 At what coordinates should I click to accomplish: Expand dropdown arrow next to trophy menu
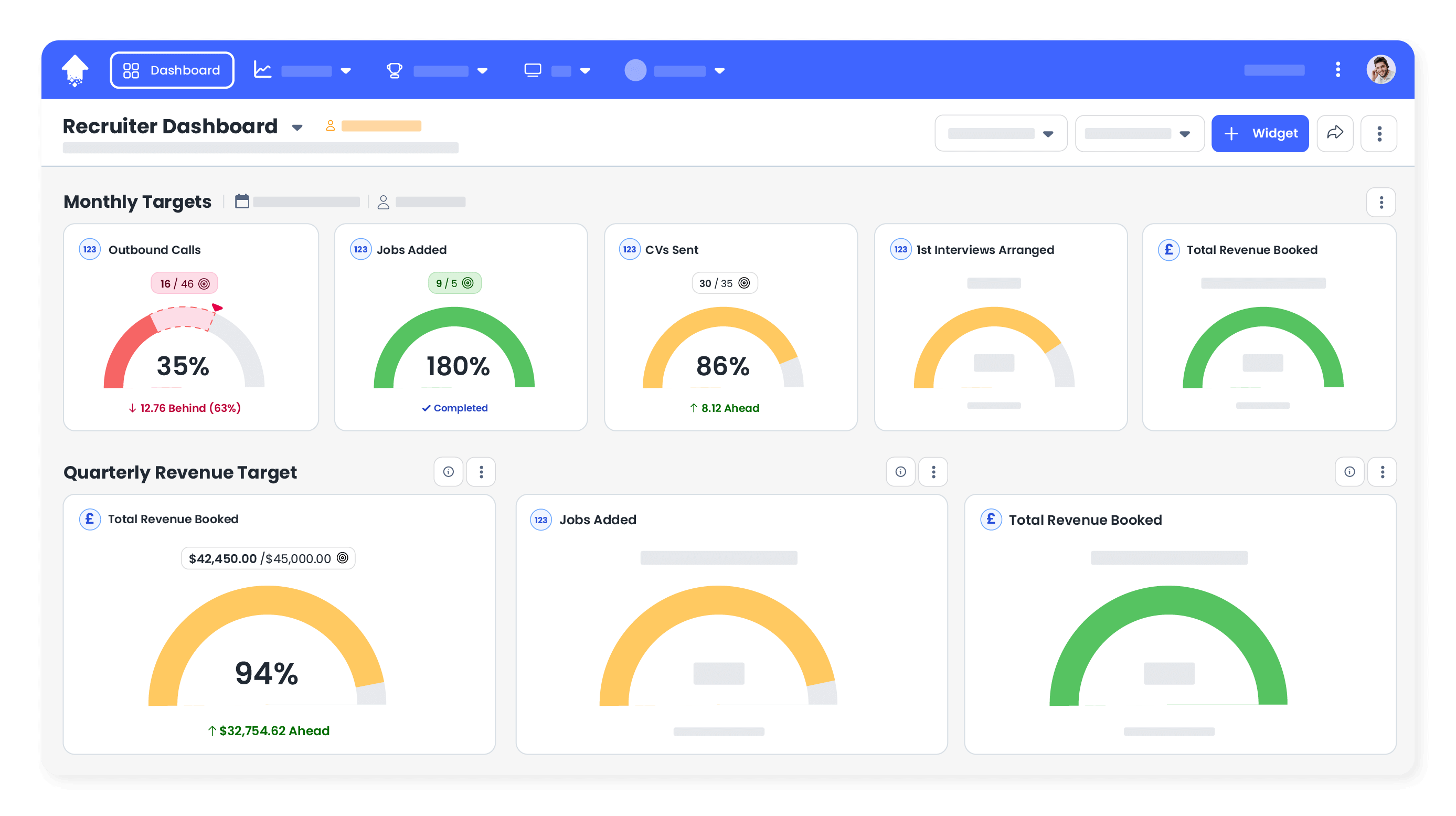(482, 71)
